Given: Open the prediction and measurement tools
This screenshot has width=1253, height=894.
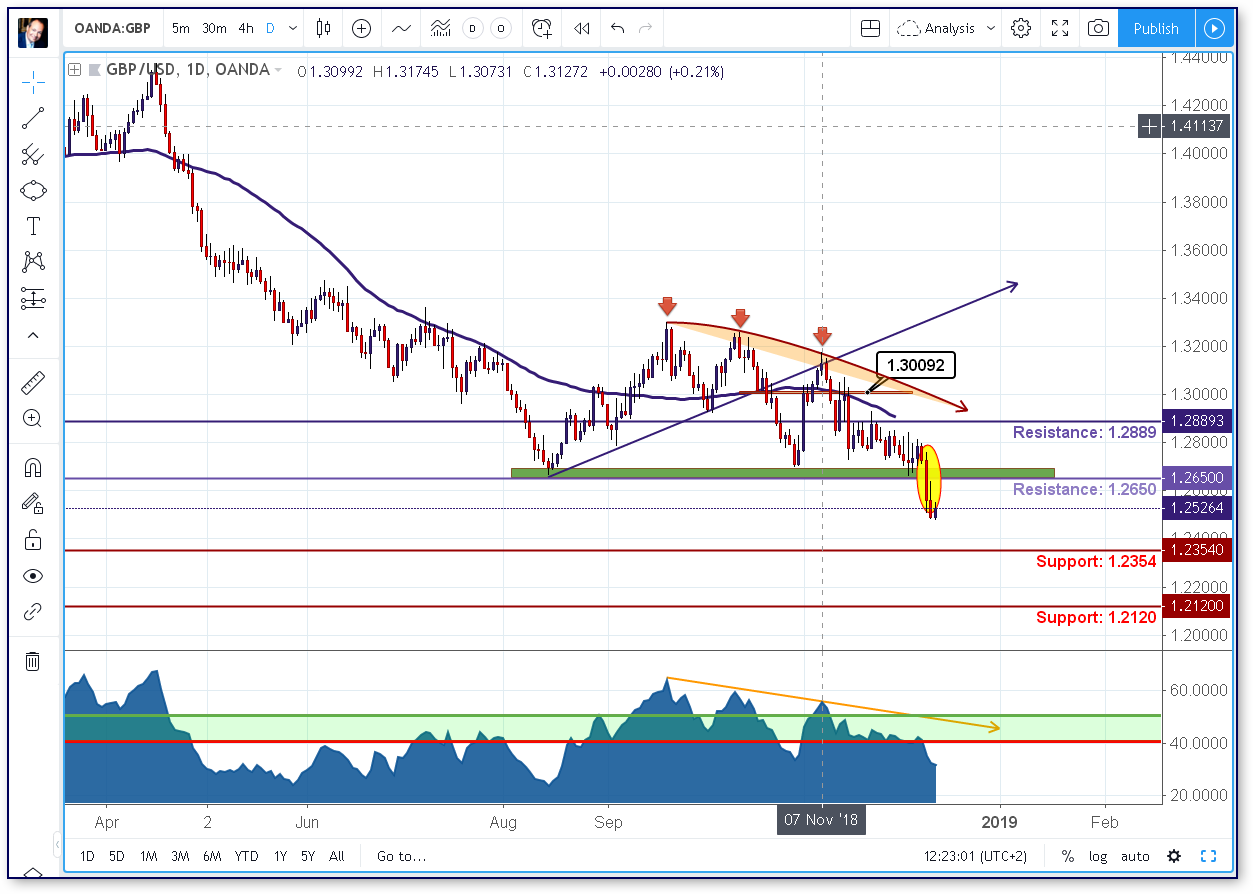Looking at the screenshot, I should (x=33, y=298).
